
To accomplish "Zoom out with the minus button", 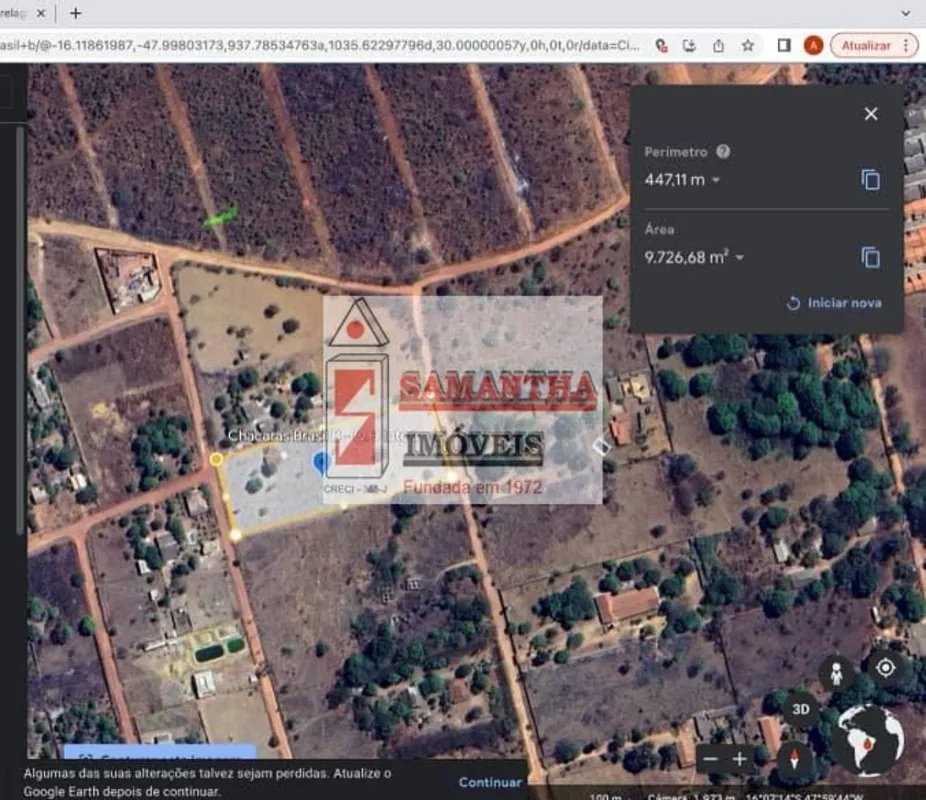I will click(711, 759).
